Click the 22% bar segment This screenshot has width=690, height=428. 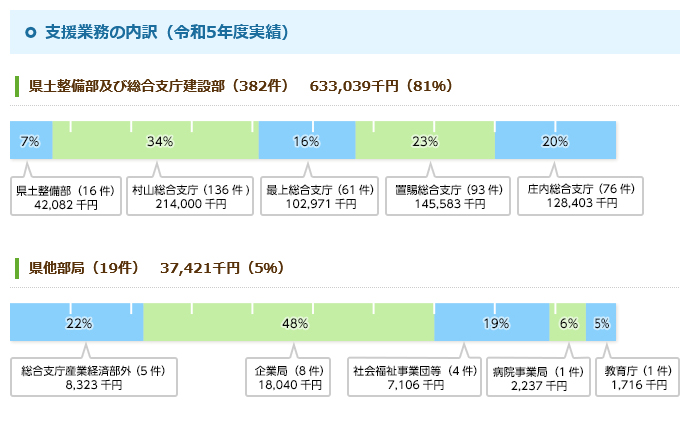(77, 322)
